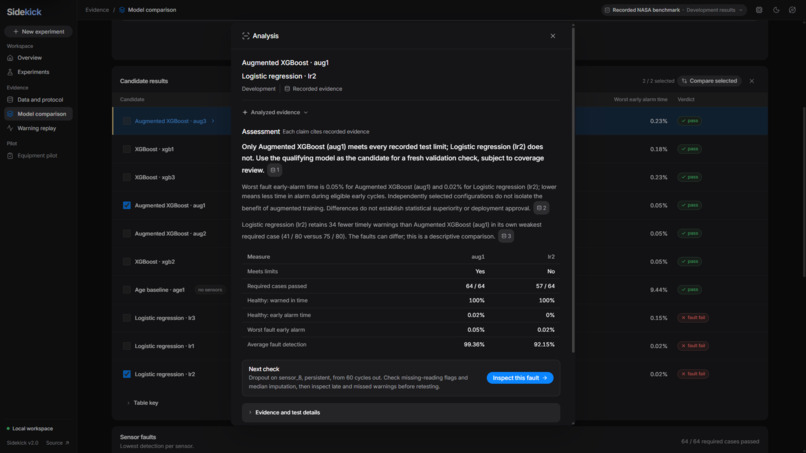Check the XGBoost xgb3 checkbox
The width and height of the screenshot is (806, 453).
click(126, 177)
